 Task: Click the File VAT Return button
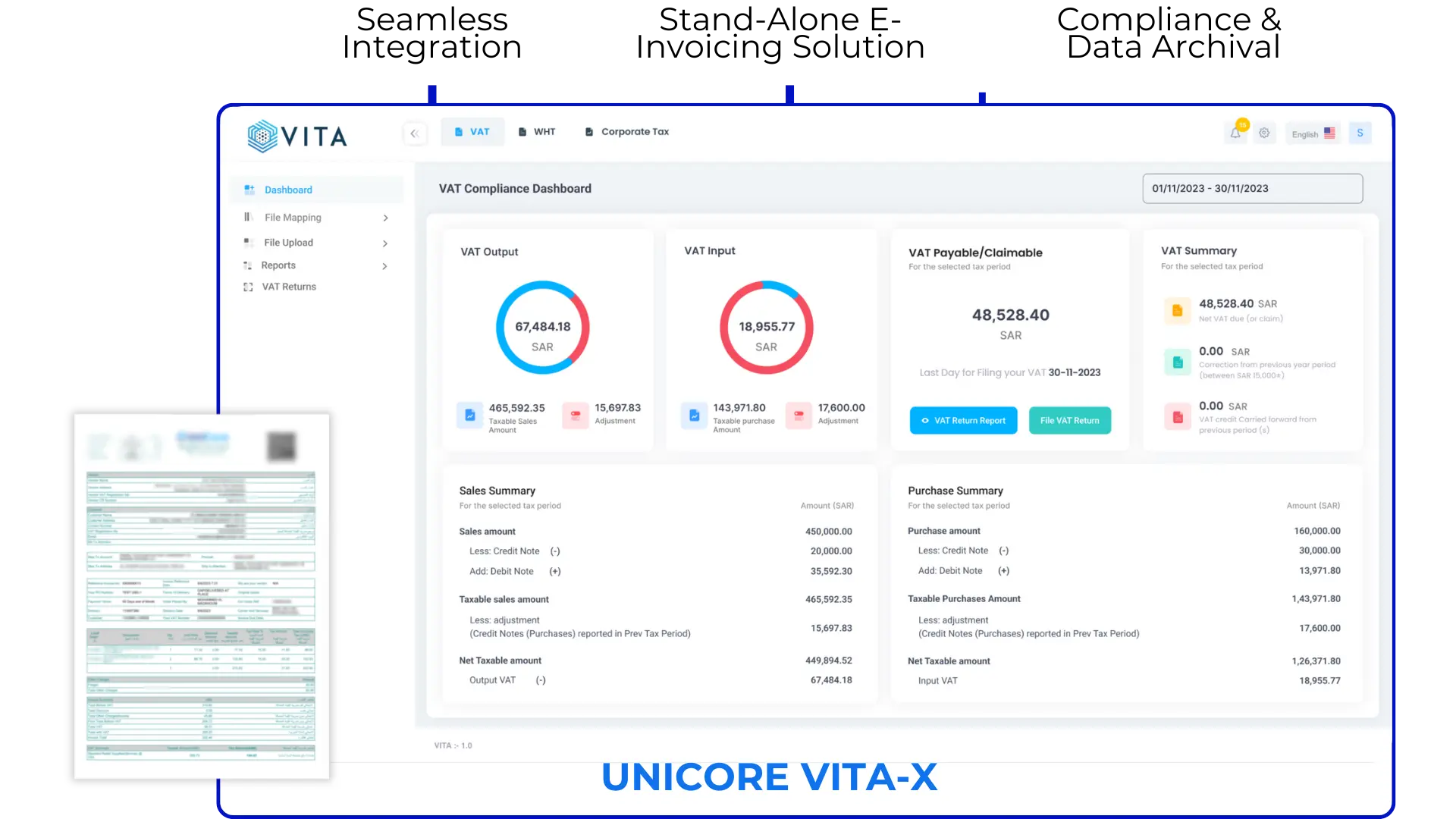coord(1069,420)
